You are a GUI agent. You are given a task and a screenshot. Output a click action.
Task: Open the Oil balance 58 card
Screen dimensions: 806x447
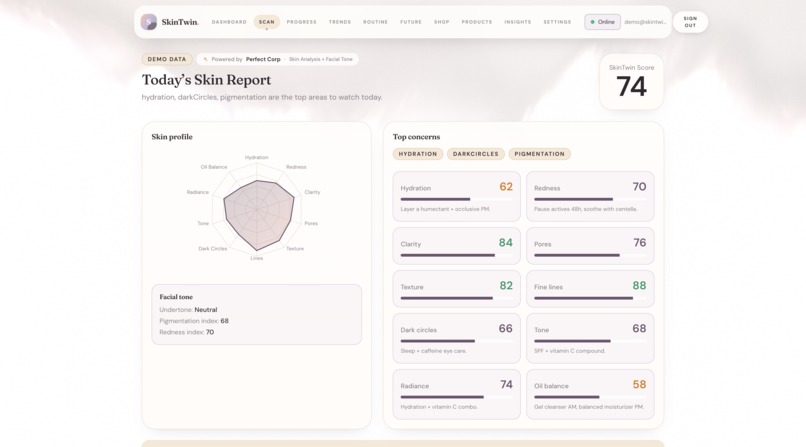click(x=590, y=394)
